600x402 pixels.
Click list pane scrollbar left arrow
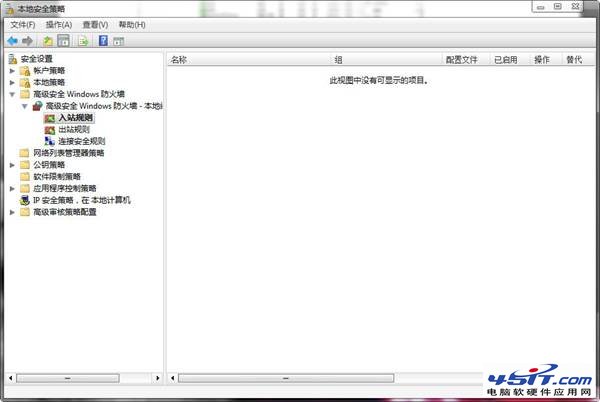(x=173, y=378)
